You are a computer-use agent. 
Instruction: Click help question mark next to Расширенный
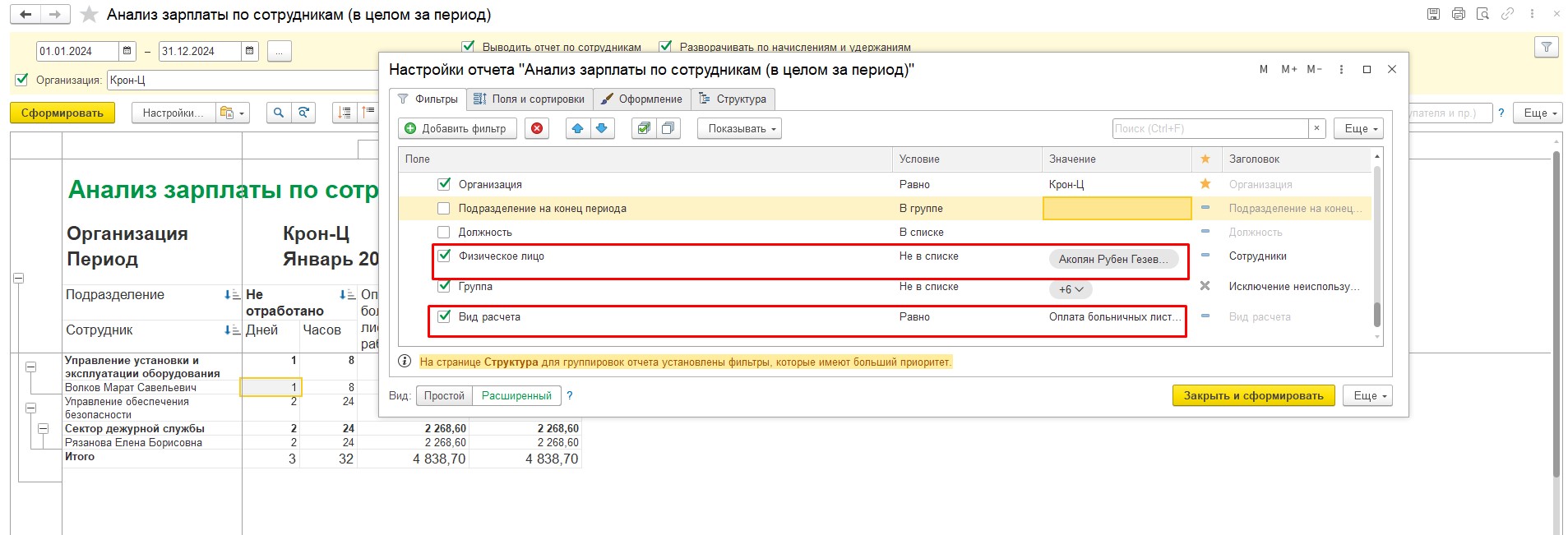tap(569, 395)
